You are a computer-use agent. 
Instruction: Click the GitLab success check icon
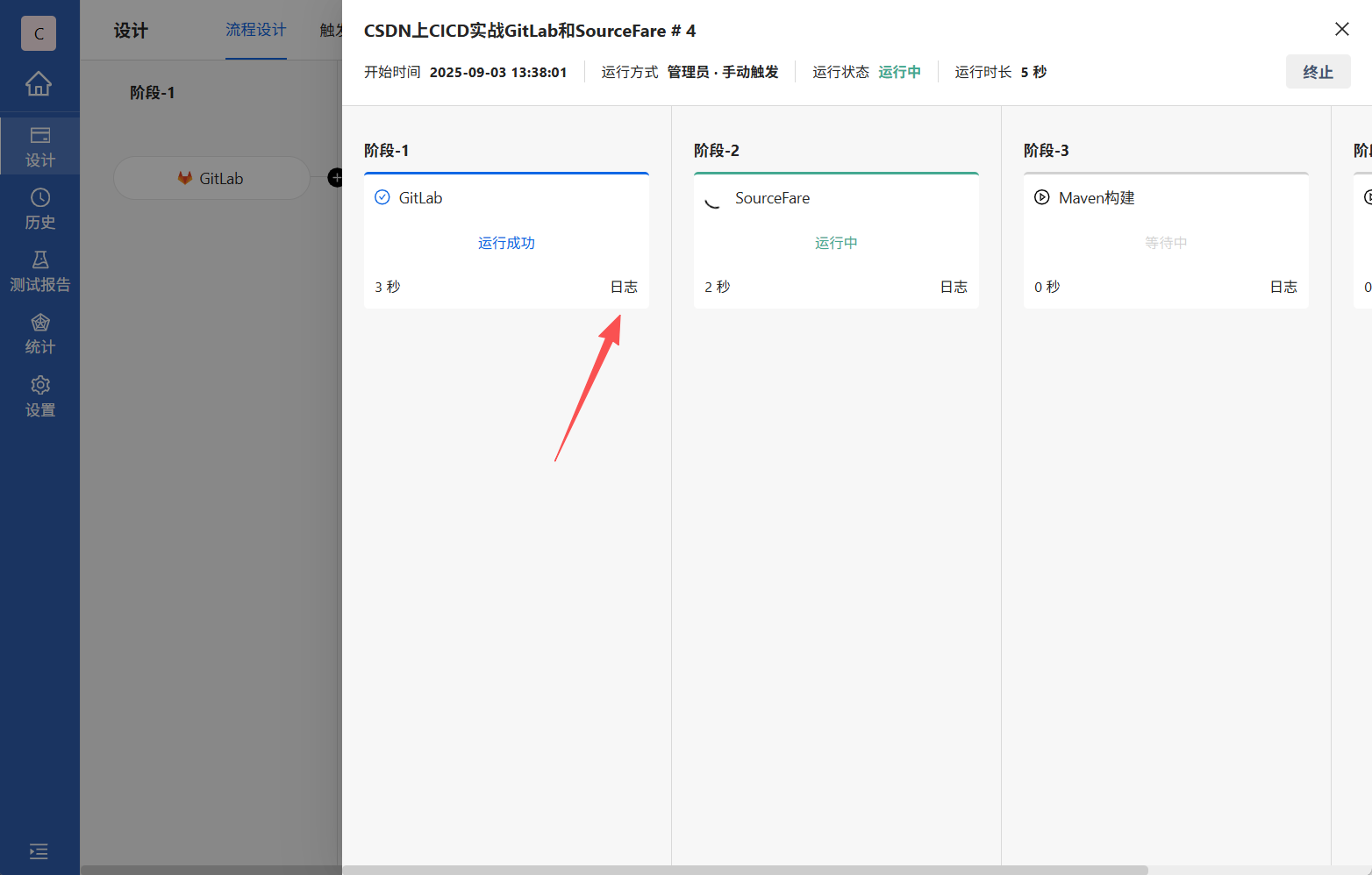pyautogui.click(x=382, y=197)
